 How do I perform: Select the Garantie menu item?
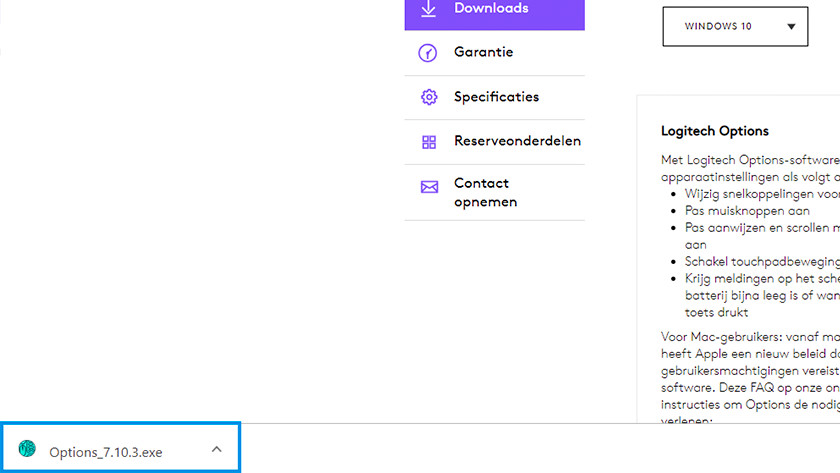(x=483, y=52)
